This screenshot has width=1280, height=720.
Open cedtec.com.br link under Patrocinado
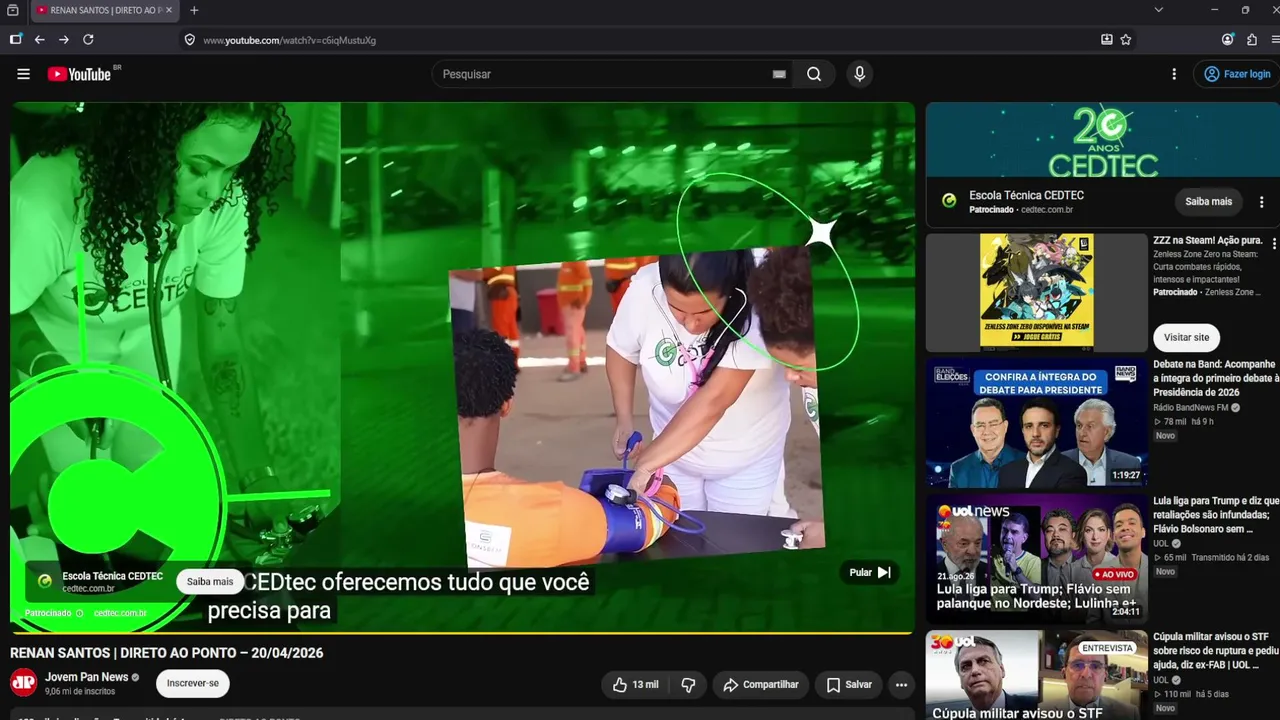120,613
